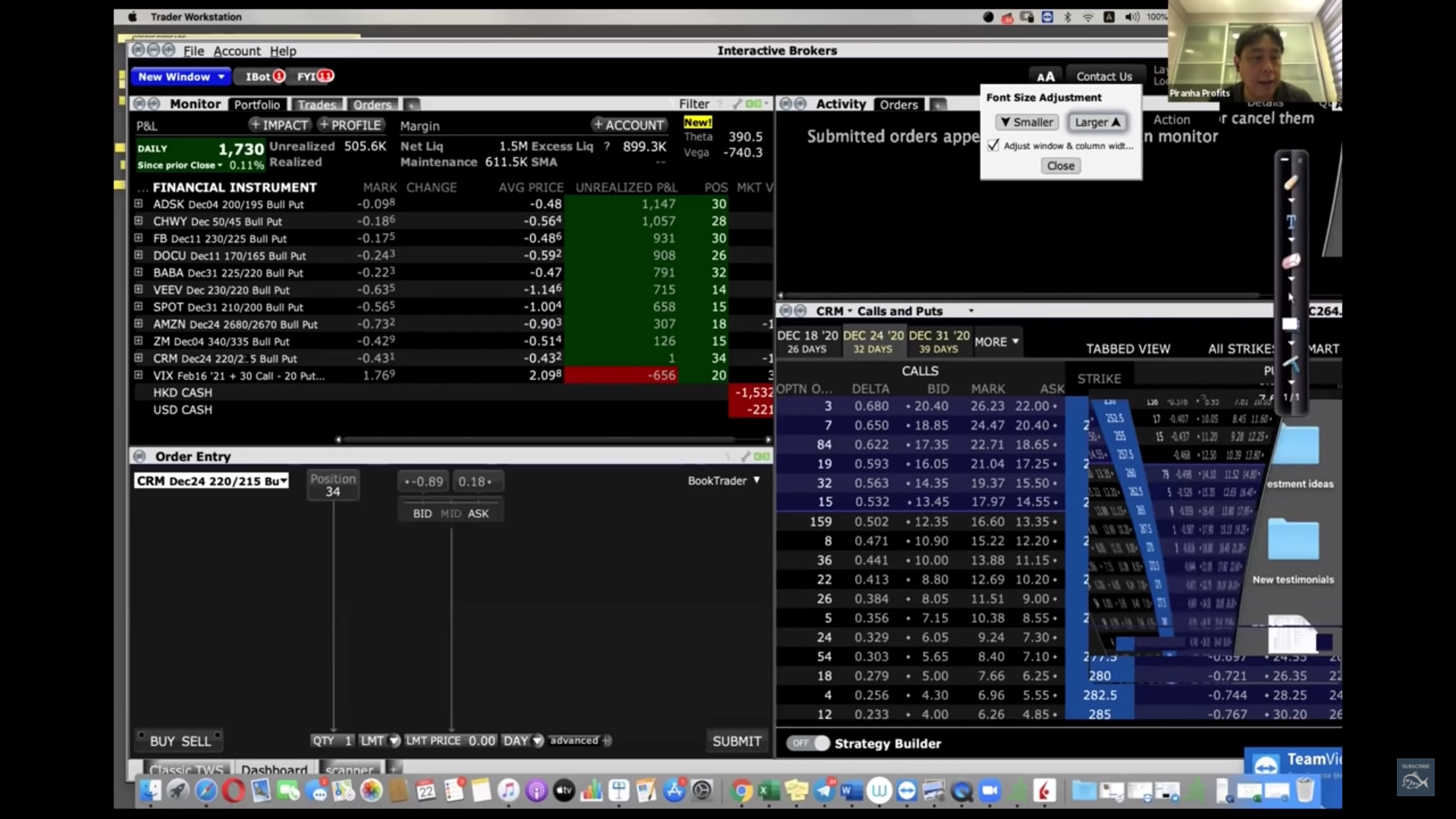Click Excess Liq question mark icon

(607, 146)
